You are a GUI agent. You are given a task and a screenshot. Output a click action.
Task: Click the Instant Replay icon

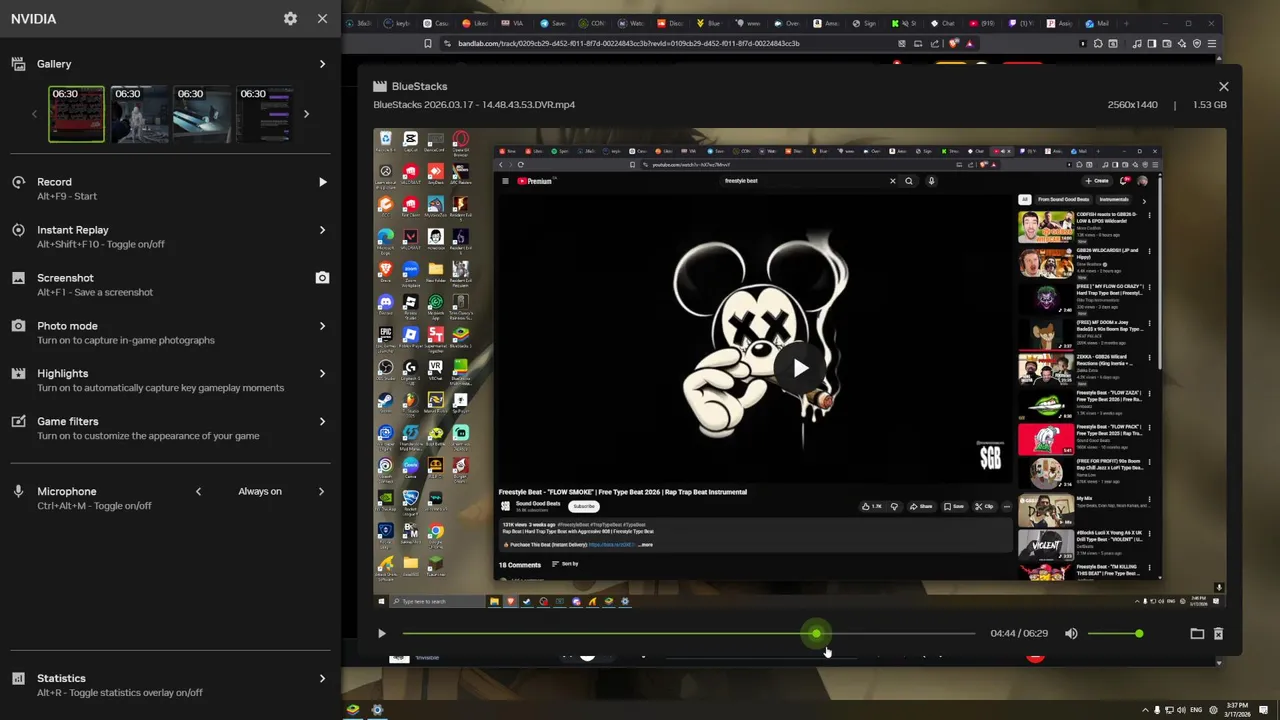click(x=18, y=230)
